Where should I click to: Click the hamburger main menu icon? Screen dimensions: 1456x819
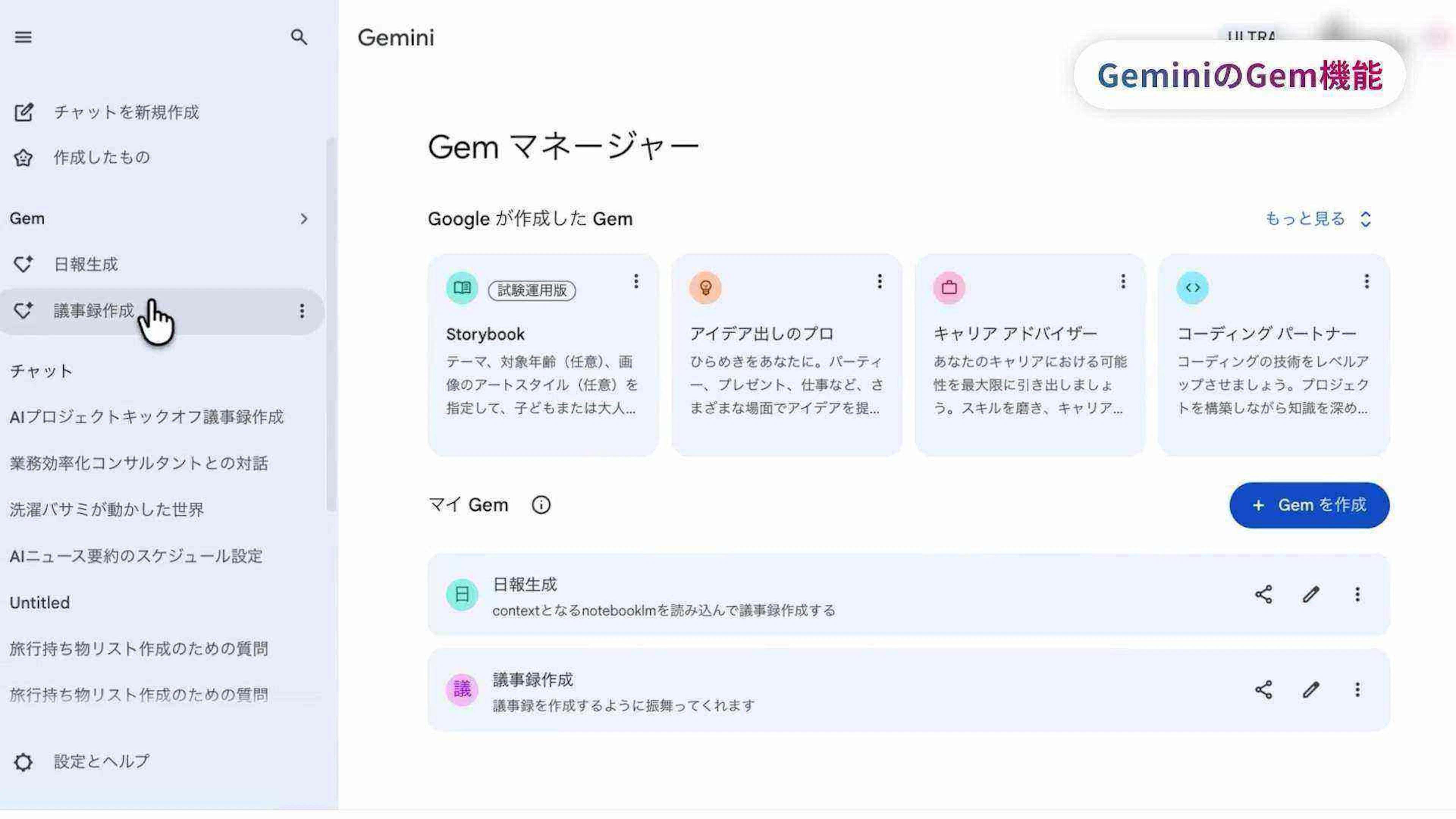23,37
